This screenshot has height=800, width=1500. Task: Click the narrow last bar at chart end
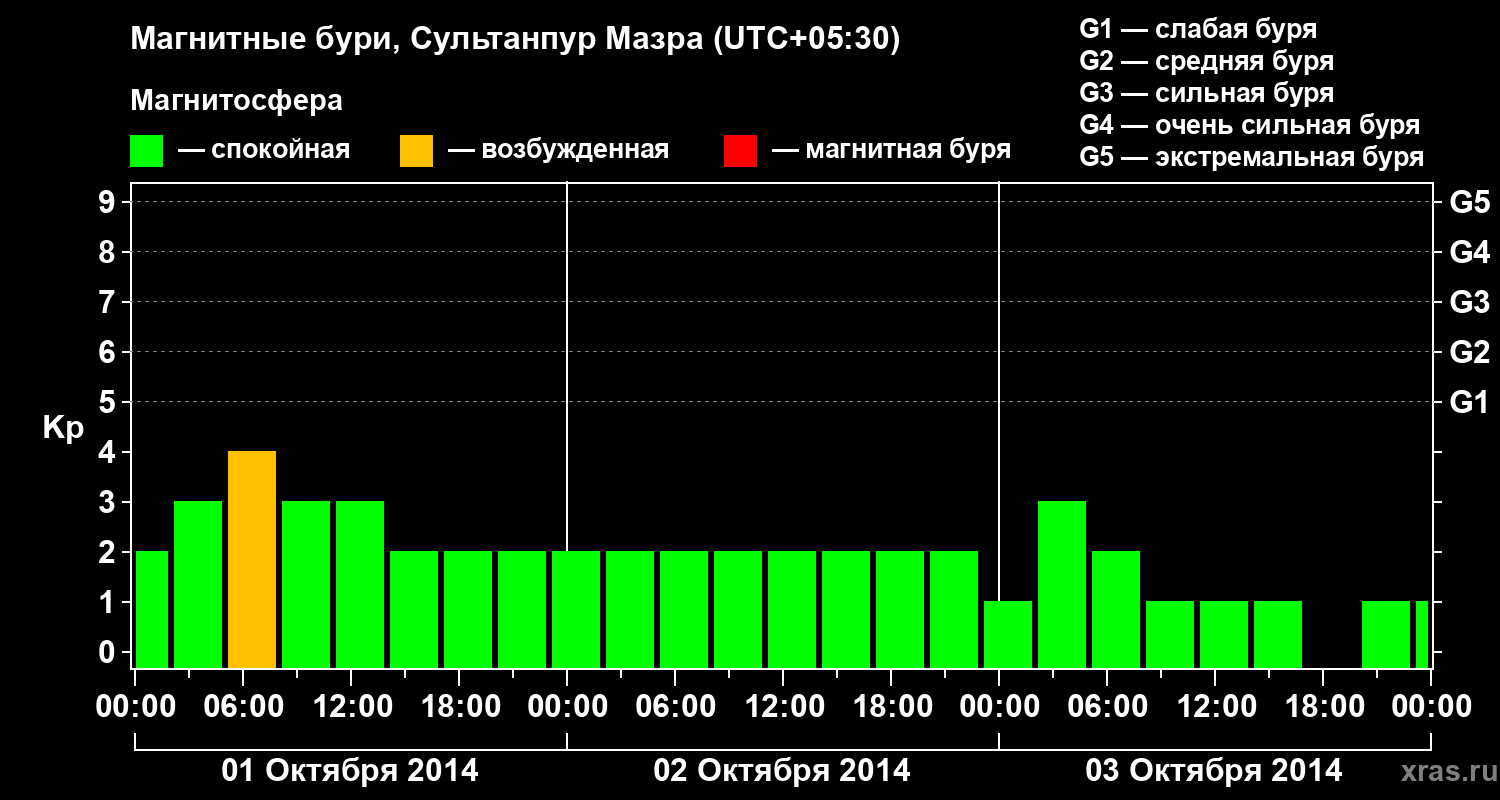click(1422, 635)
